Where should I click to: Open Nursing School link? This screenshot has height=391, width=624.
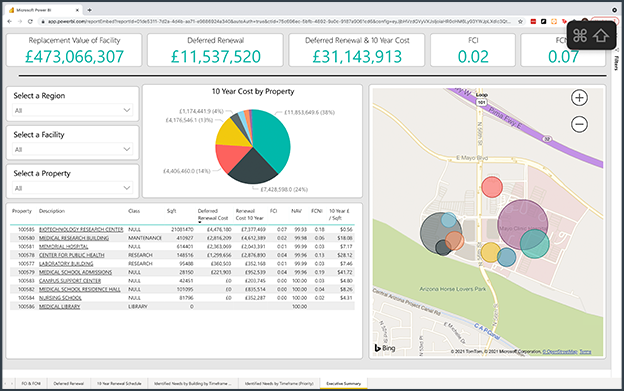click(x=60, y=298)
